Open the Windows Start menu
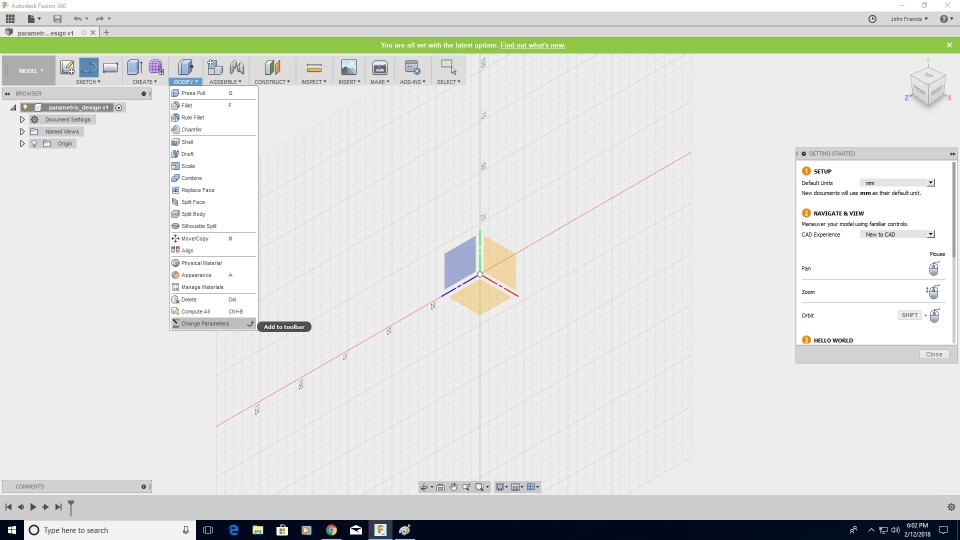This screenshot has width=960, height=540. (x=12, y=530)
